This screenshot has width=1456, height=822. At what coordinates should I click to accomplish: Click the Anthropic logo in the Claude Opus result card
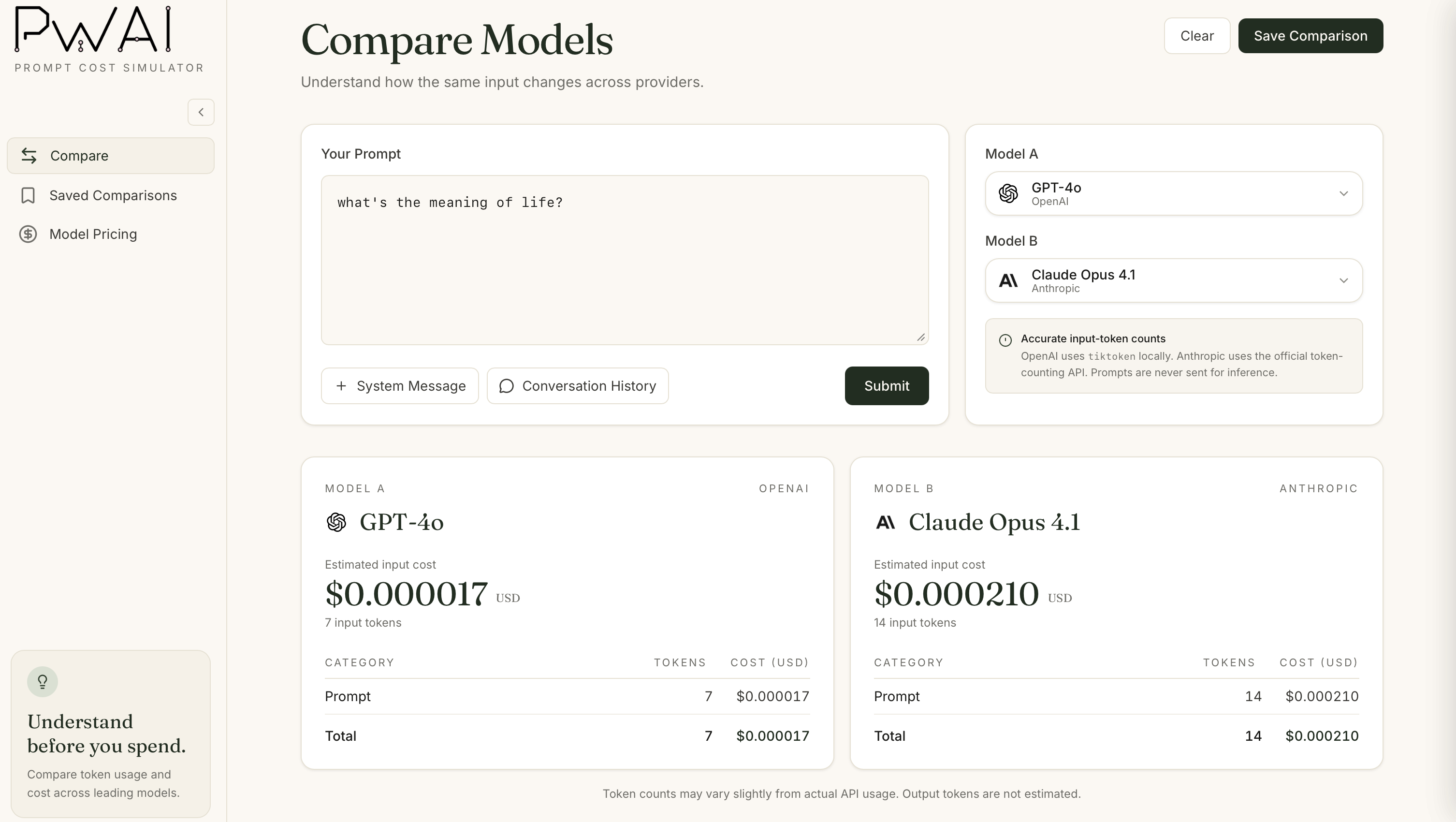(x=885, y=522)
